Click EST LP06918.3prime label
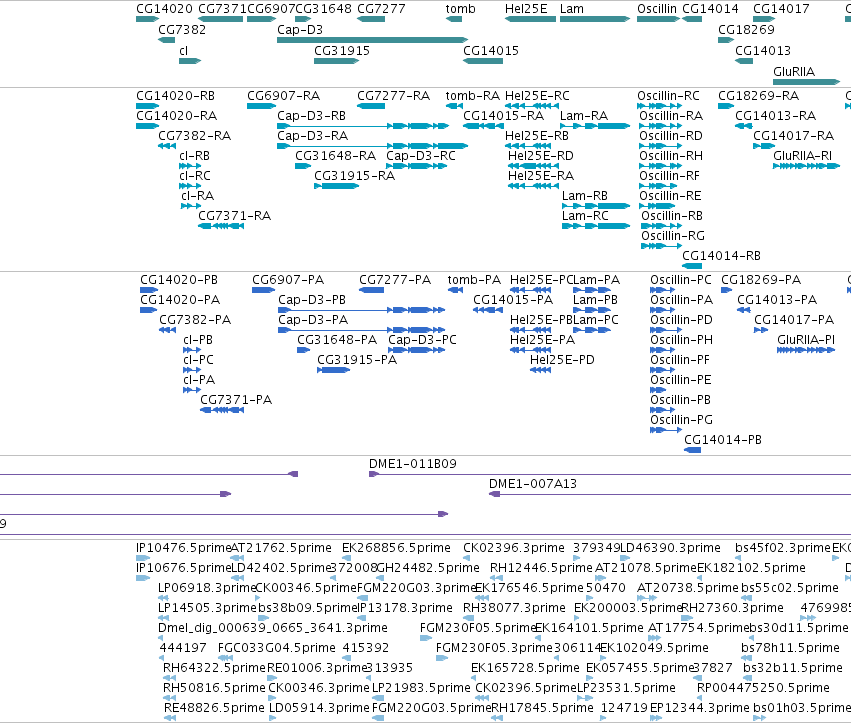 coord(206,588)
